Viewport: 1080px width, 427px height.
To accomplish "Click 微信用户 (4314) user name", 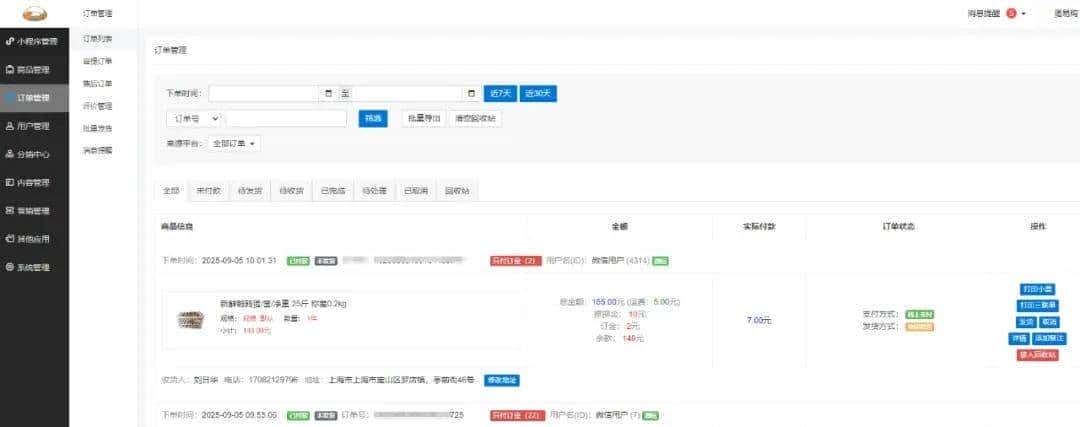I will click(619, 261).
